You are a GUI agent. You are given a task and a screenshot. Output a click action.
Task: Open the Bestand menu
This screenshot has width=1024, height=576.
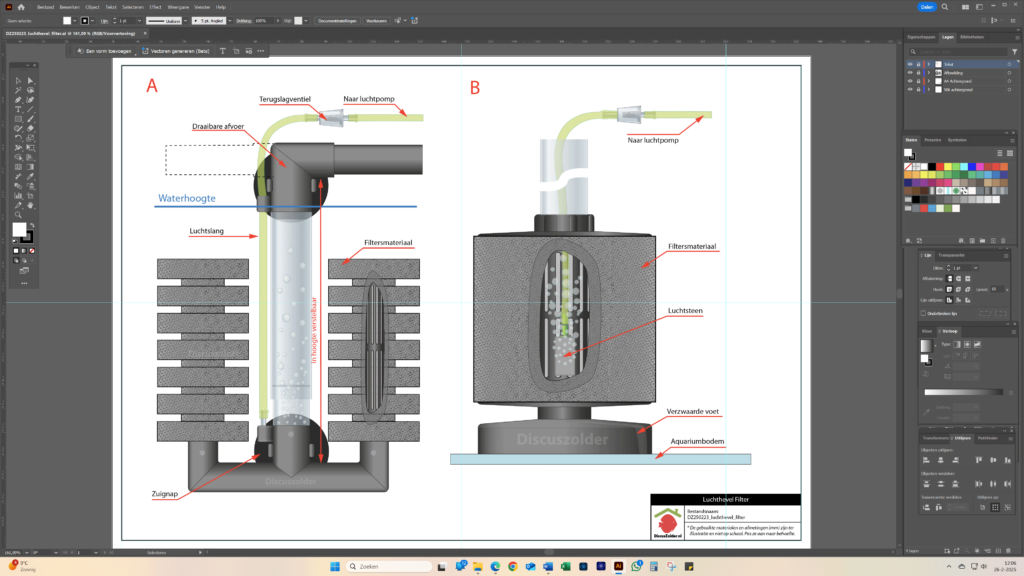[45, 7]
